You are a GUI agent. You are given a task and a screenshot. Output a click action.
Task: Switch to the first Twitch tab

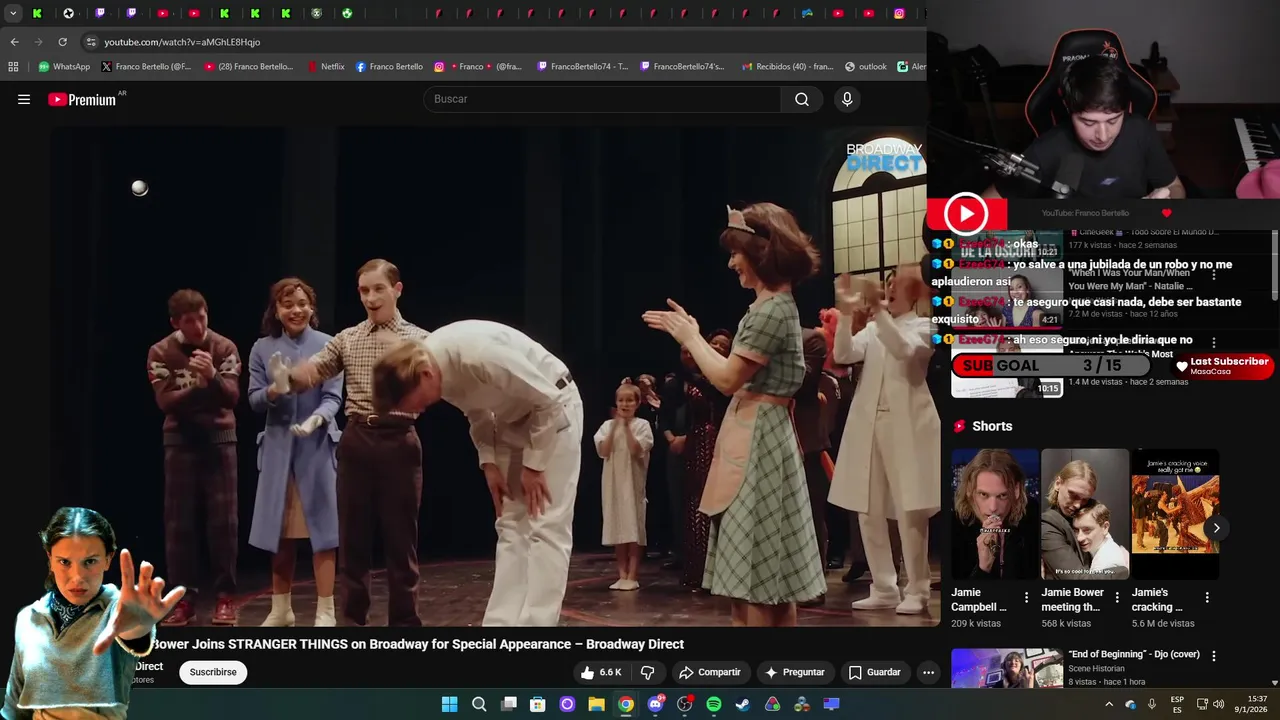[x=100, y=13]
